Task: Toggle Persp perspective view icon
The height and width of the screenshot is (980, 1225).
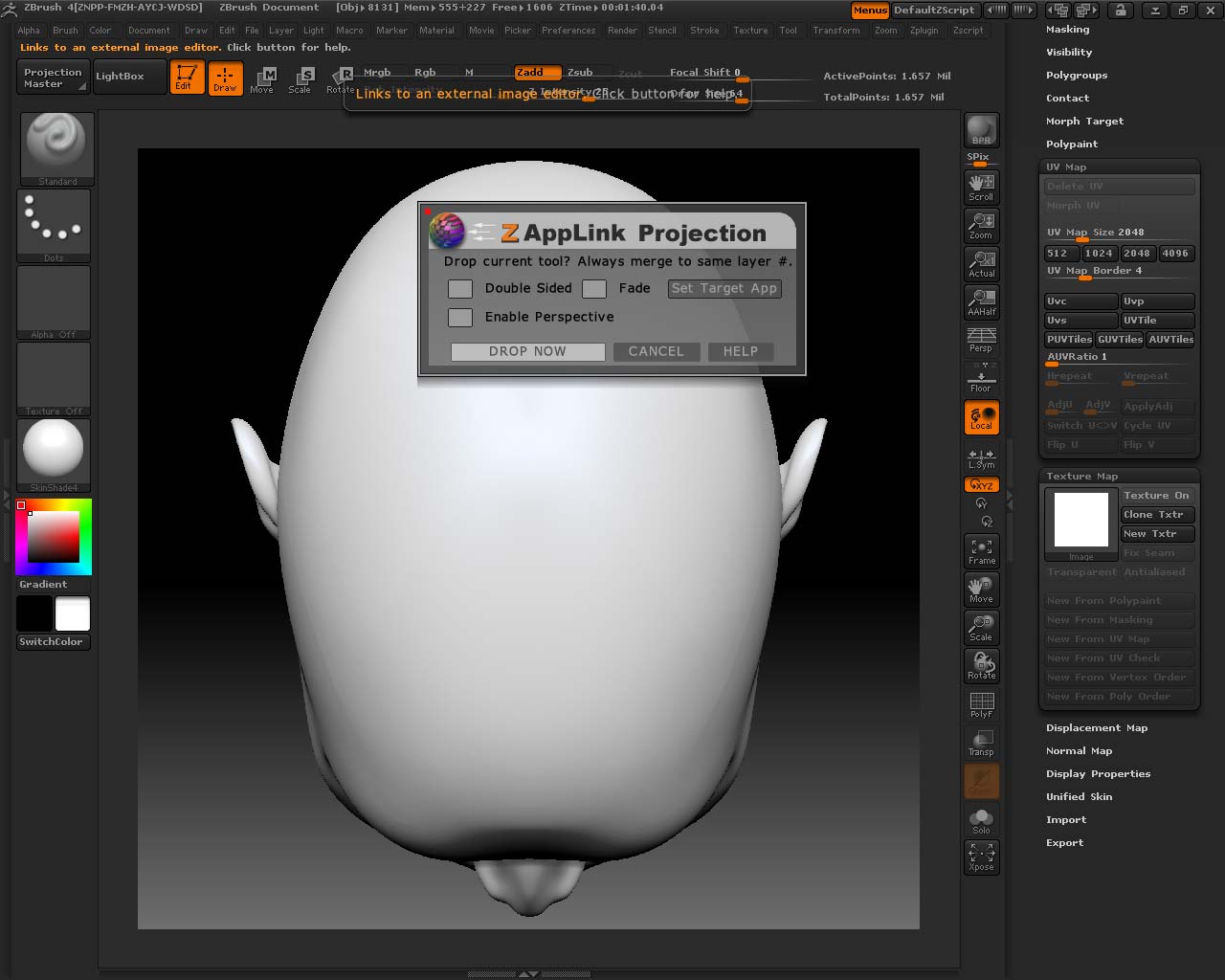Action: pyautogui.click(x=981, y=339)
